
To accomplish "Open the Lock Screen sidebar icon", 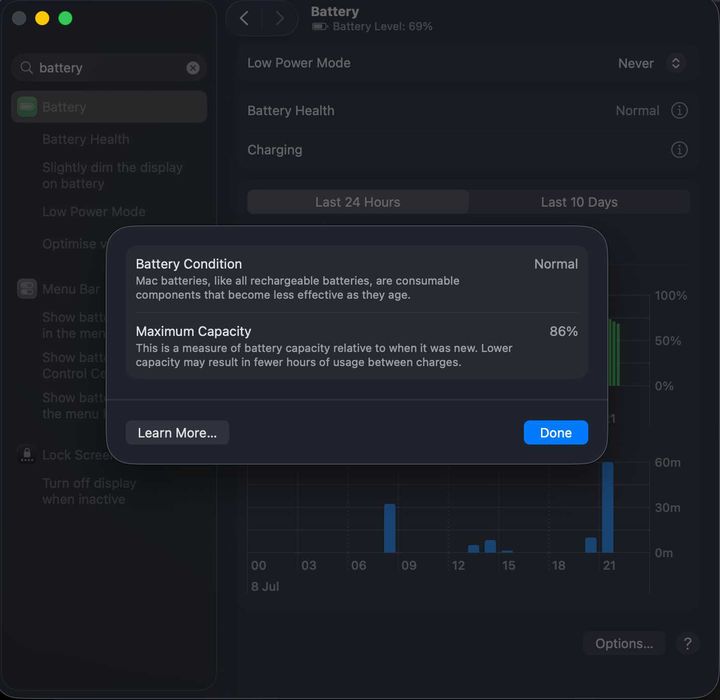I will point(27,455).
